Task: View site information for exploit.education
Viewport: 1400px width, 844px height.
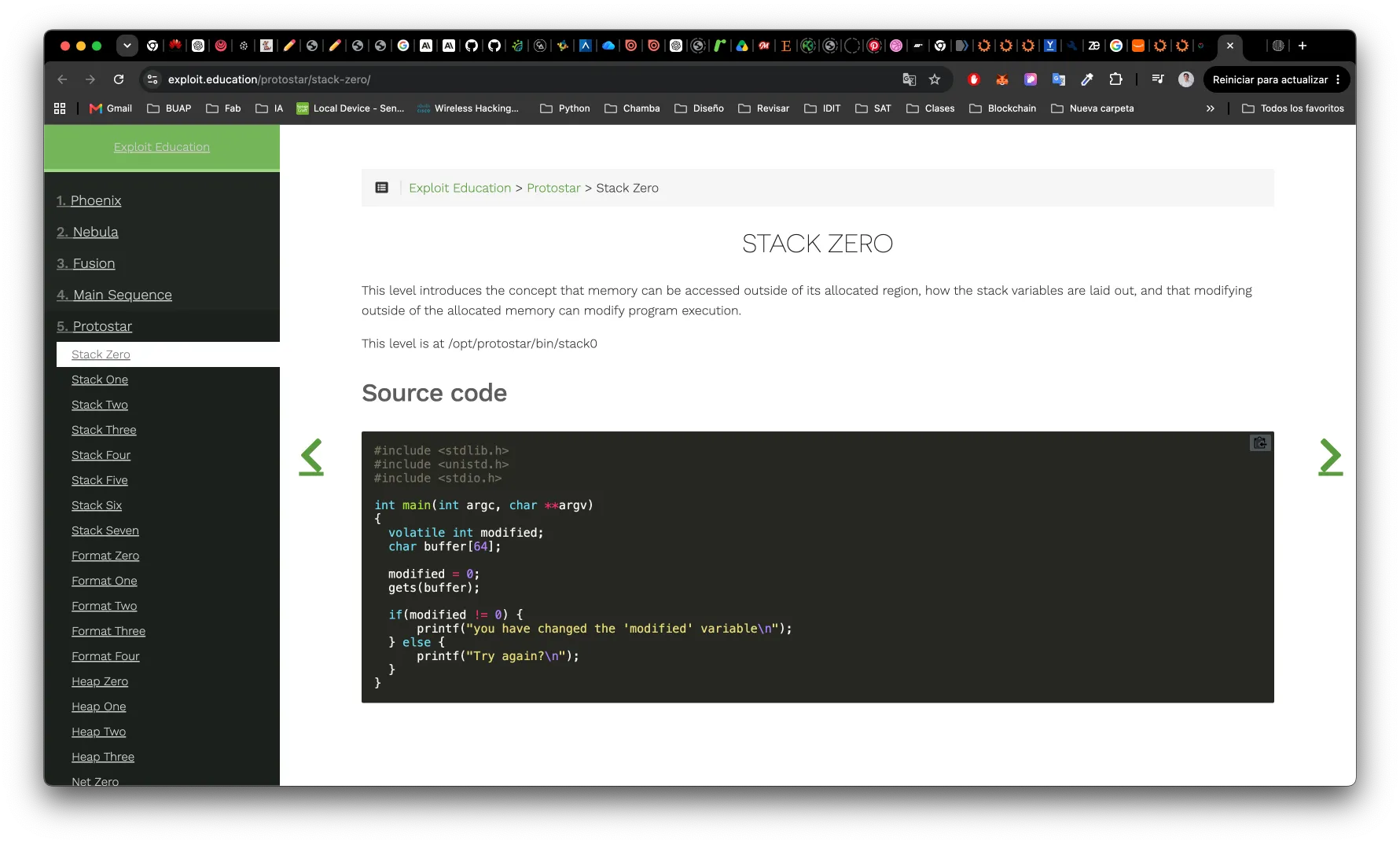Action: [152, 79]
